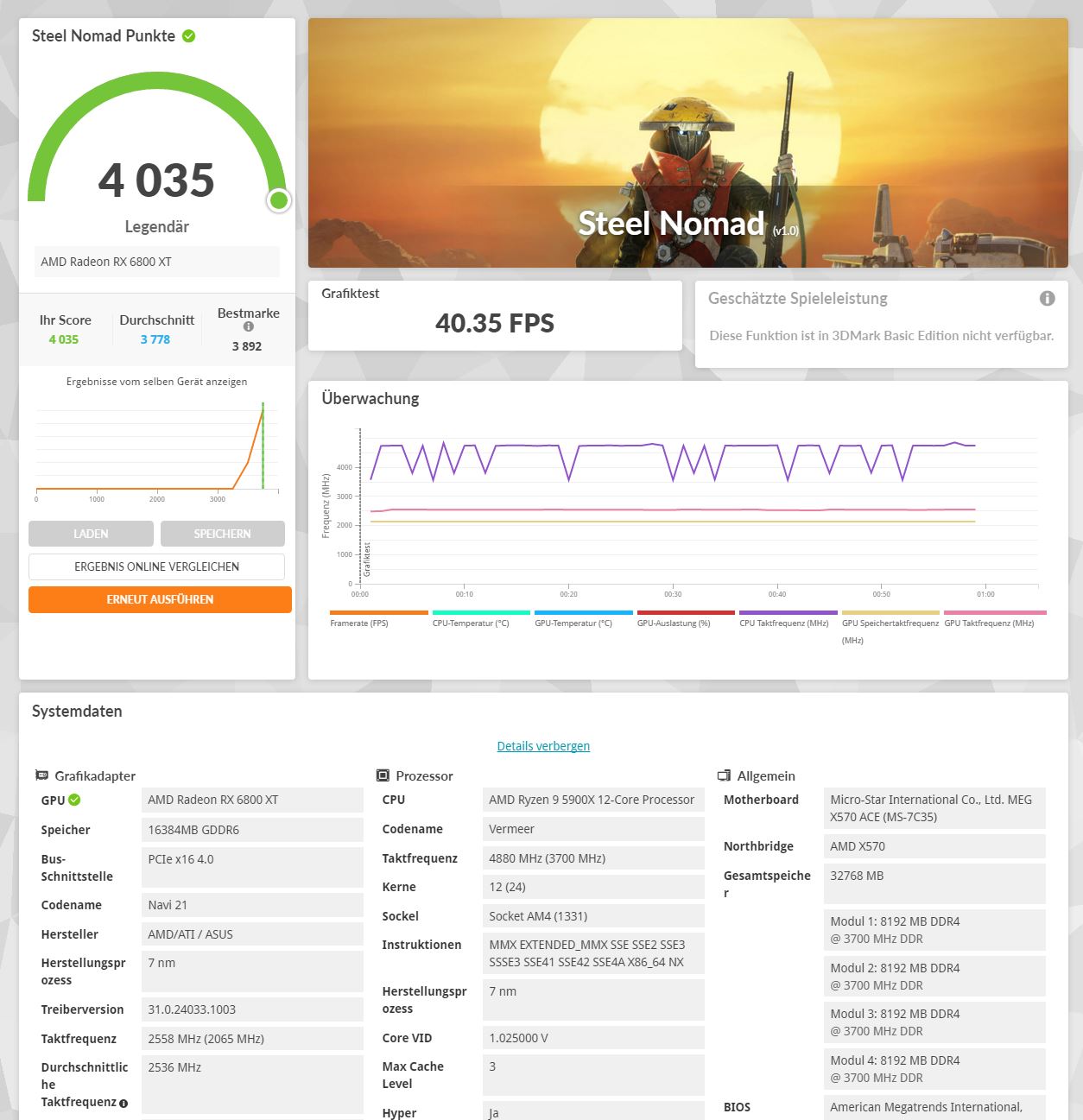Click Ergebnisse vom selben Gerät anzeigen
Image resolution: width=1083 pixels, height=1120 pixels.
point(157,381)
